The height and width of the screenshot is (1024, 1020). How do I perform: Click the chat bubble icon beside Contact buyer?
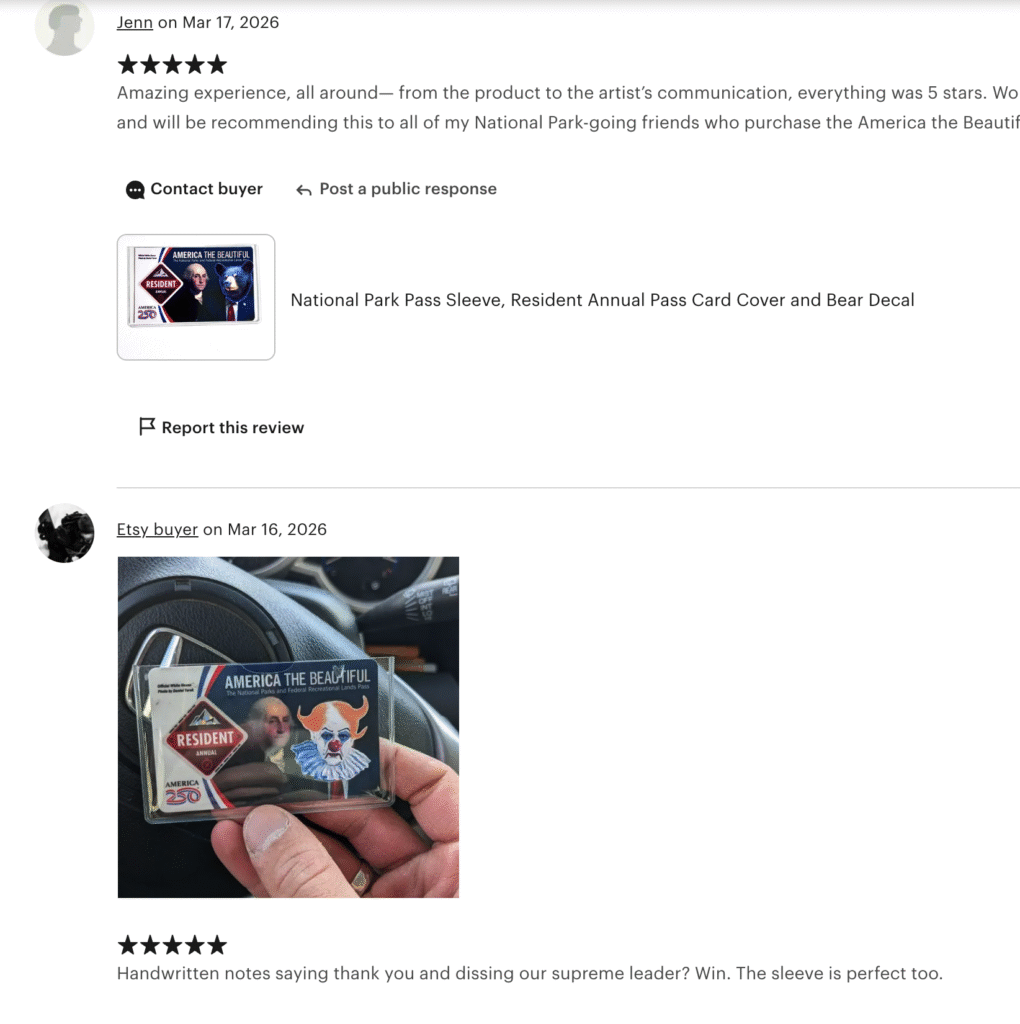click(135, 190)
